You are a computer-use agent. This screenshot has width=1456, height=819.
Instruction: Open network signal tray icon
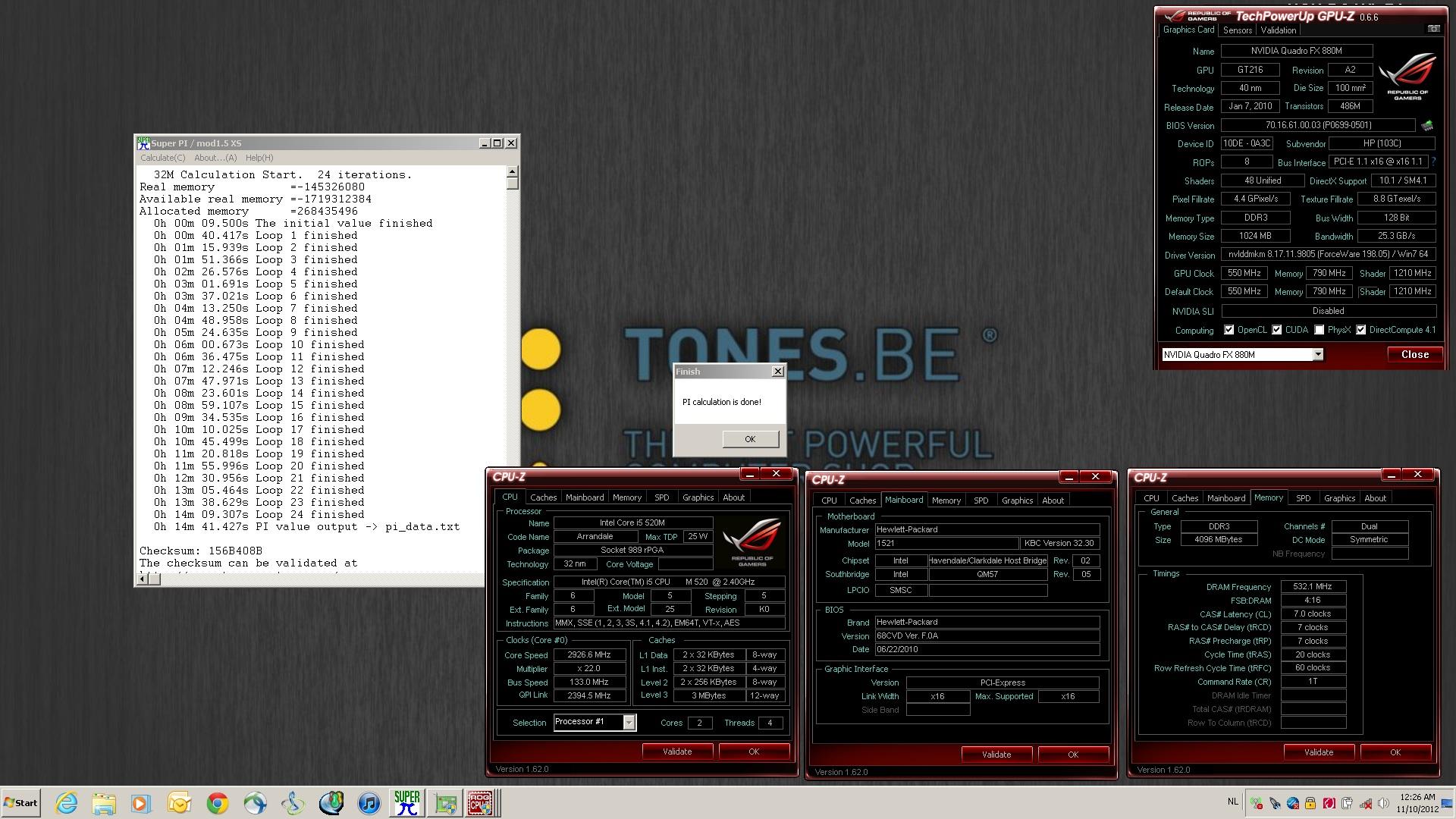[x=1366, y=803]
